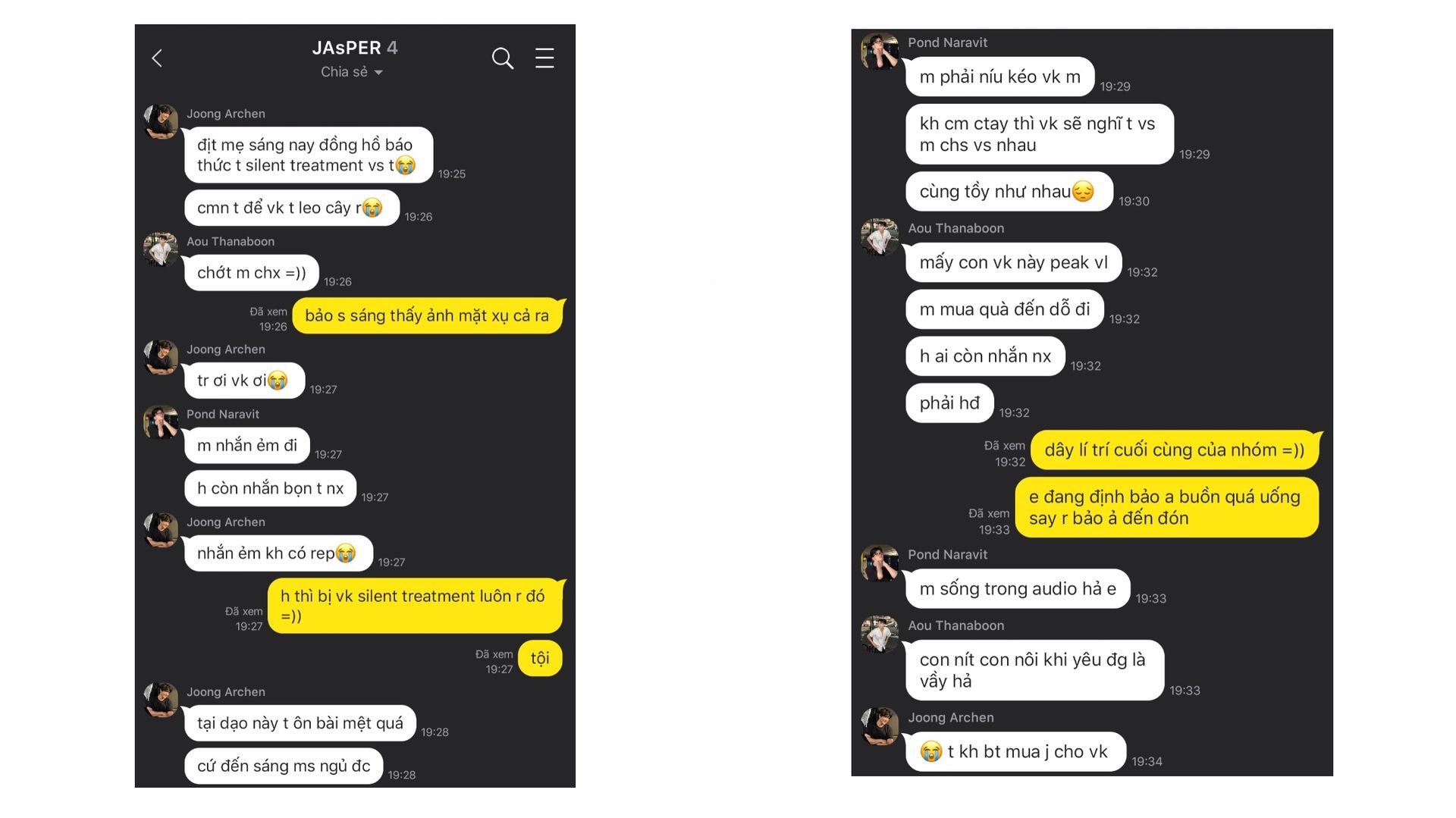Select the "phải hđ" message bubble
This screenshot has width=1456, height=818.
pyautogui.click(x=949, y=403)
